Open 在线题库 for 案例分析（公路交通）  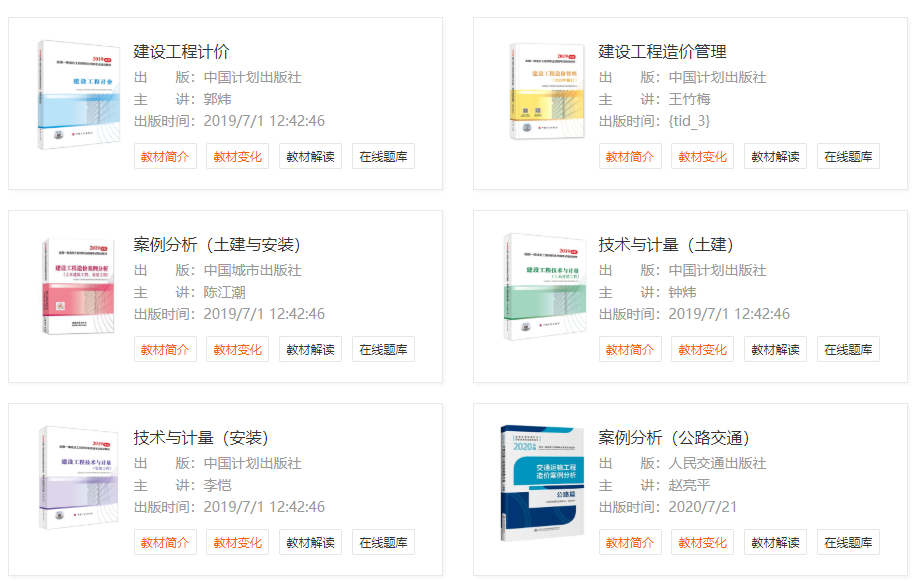[x=849, y=542]
